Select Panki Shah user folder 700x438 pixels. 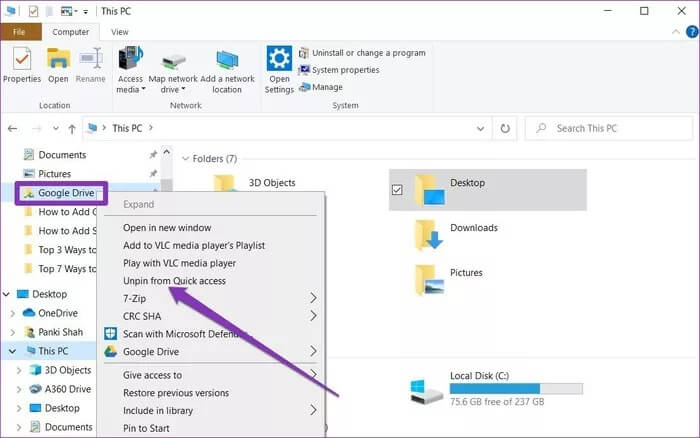point(53,332)
